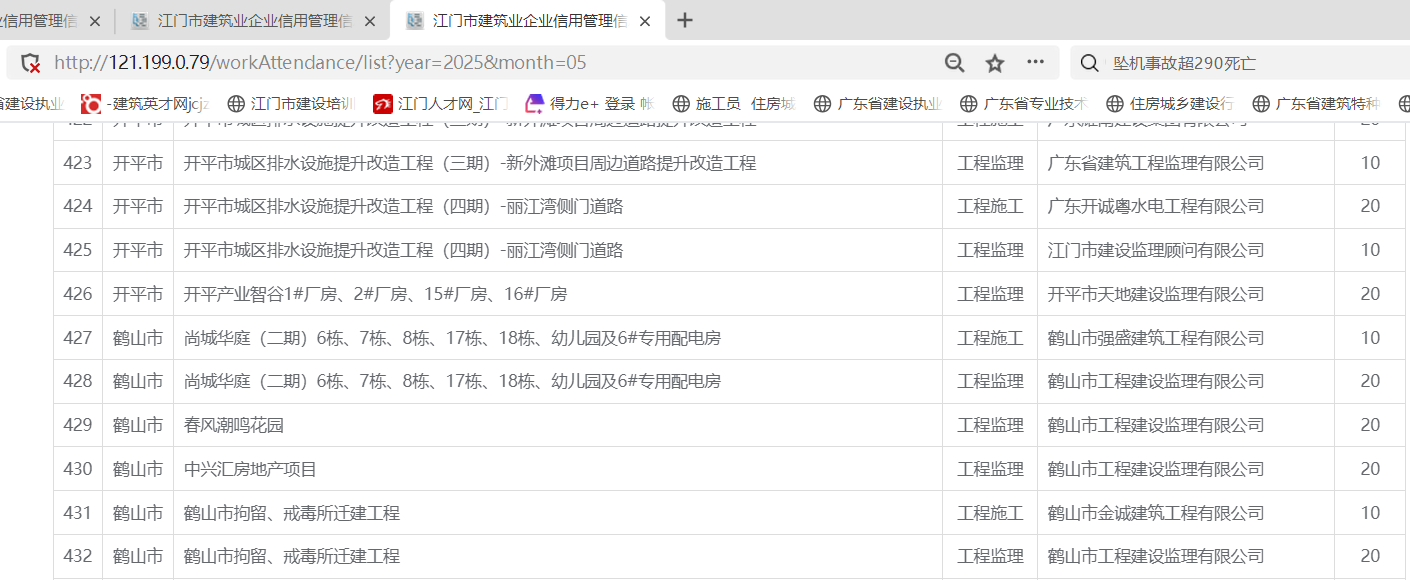Click the zoom magnifier icon in address bar
This screenshot has height=580, width=1410.
pos(954,63)
